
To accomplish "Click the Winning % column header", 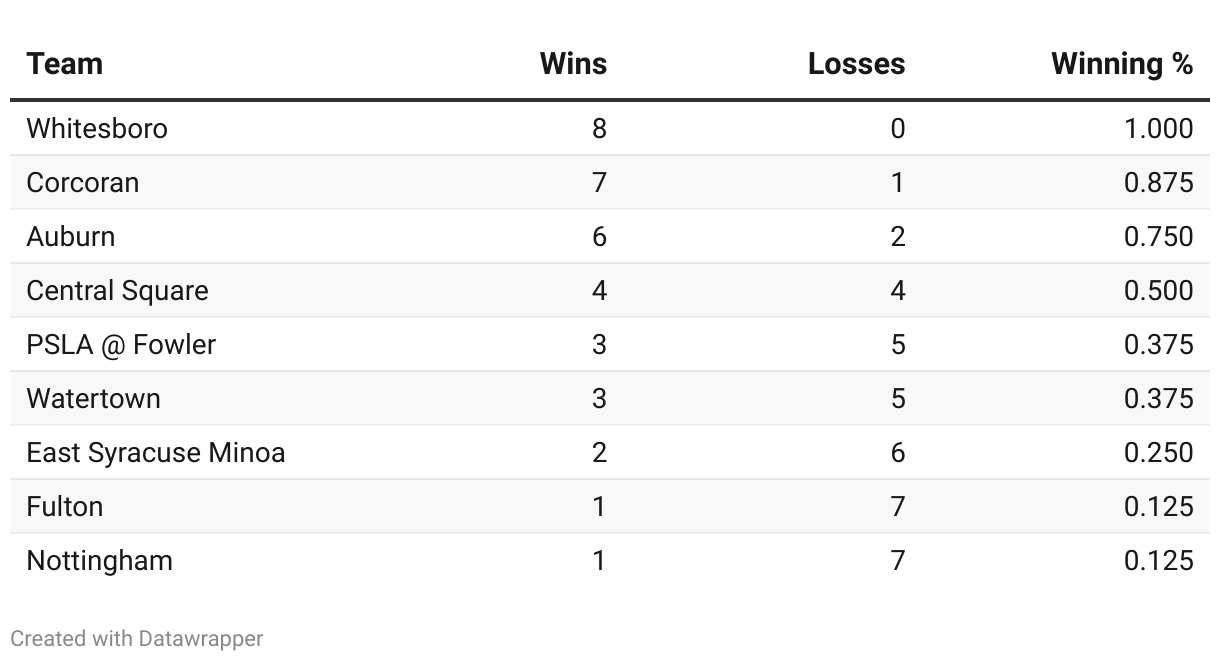I will [1122, 64].
